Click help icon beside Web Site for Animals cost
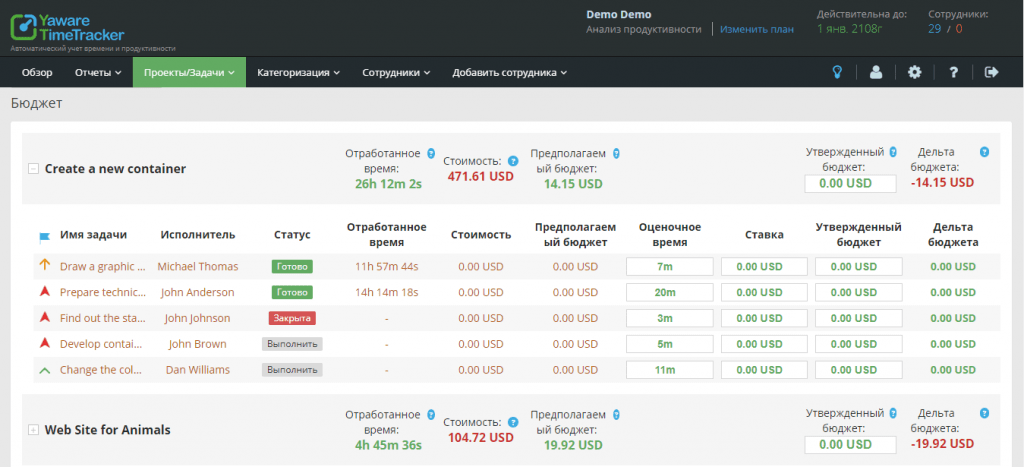Screen dimensions: 1024x467 (513, 422)
